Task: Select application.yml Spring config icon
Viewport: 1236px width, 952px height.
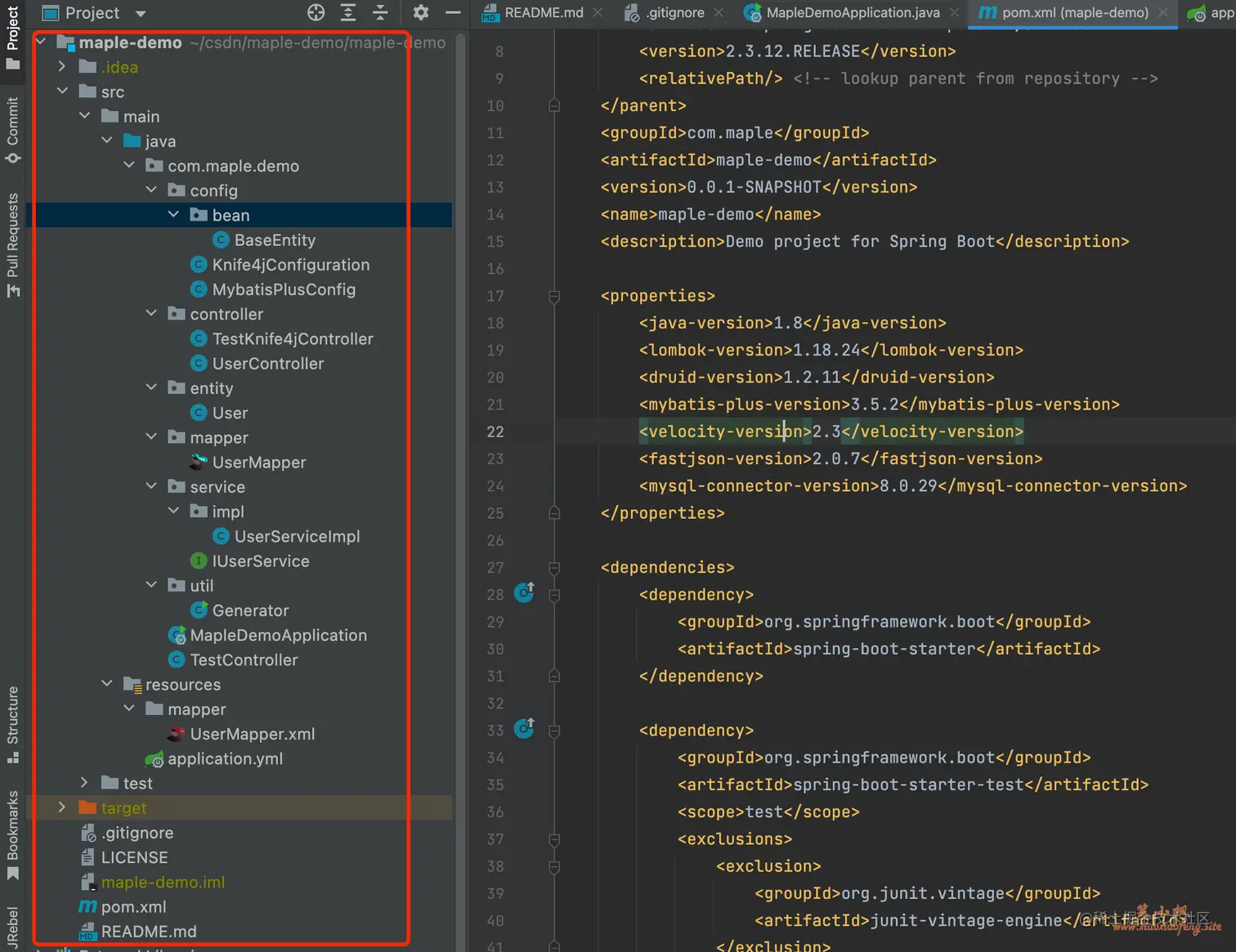Action: coord(154,759)
